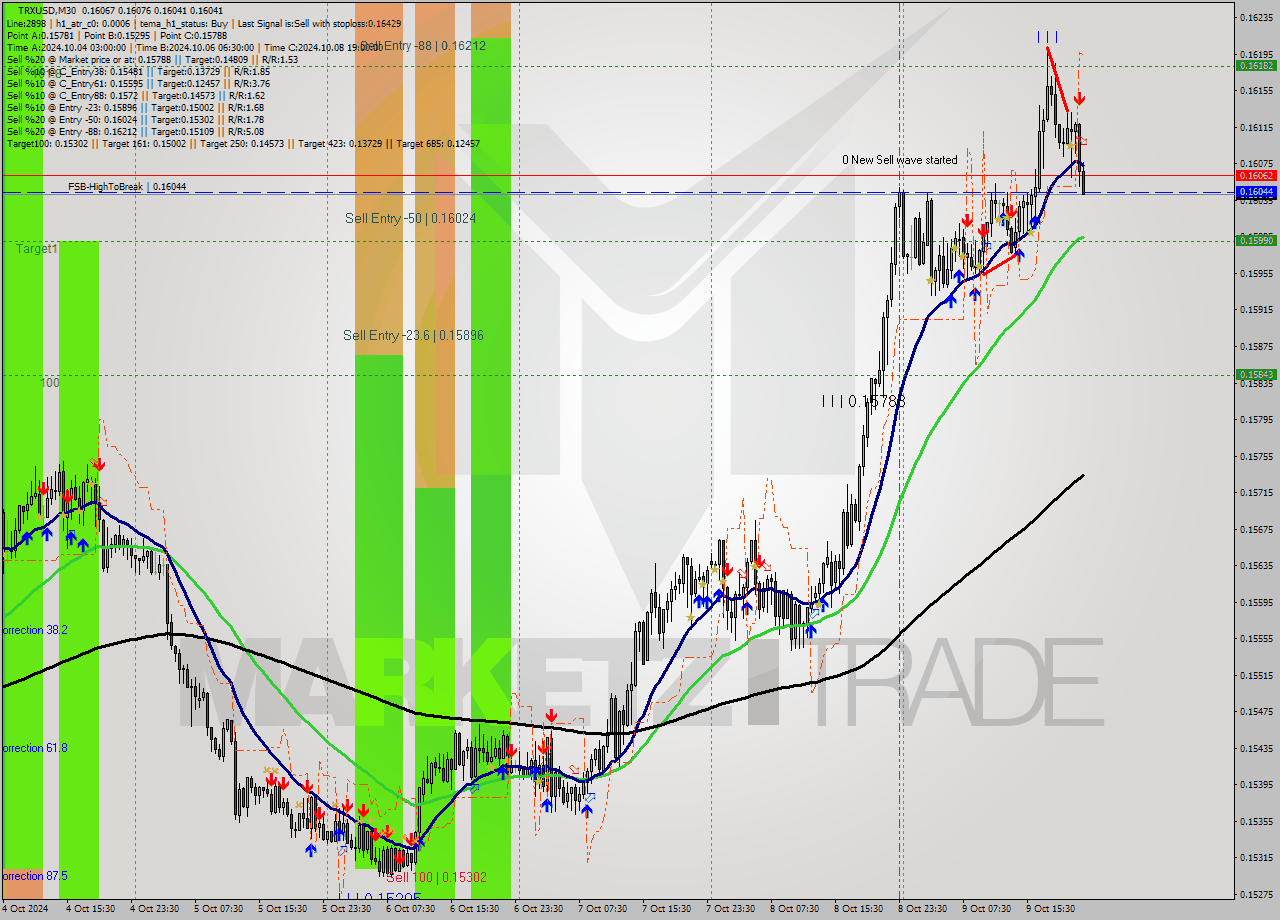
Task: Click the 0.15275 price axis label
Action: pyautogui.click(x=1255, y=895)
